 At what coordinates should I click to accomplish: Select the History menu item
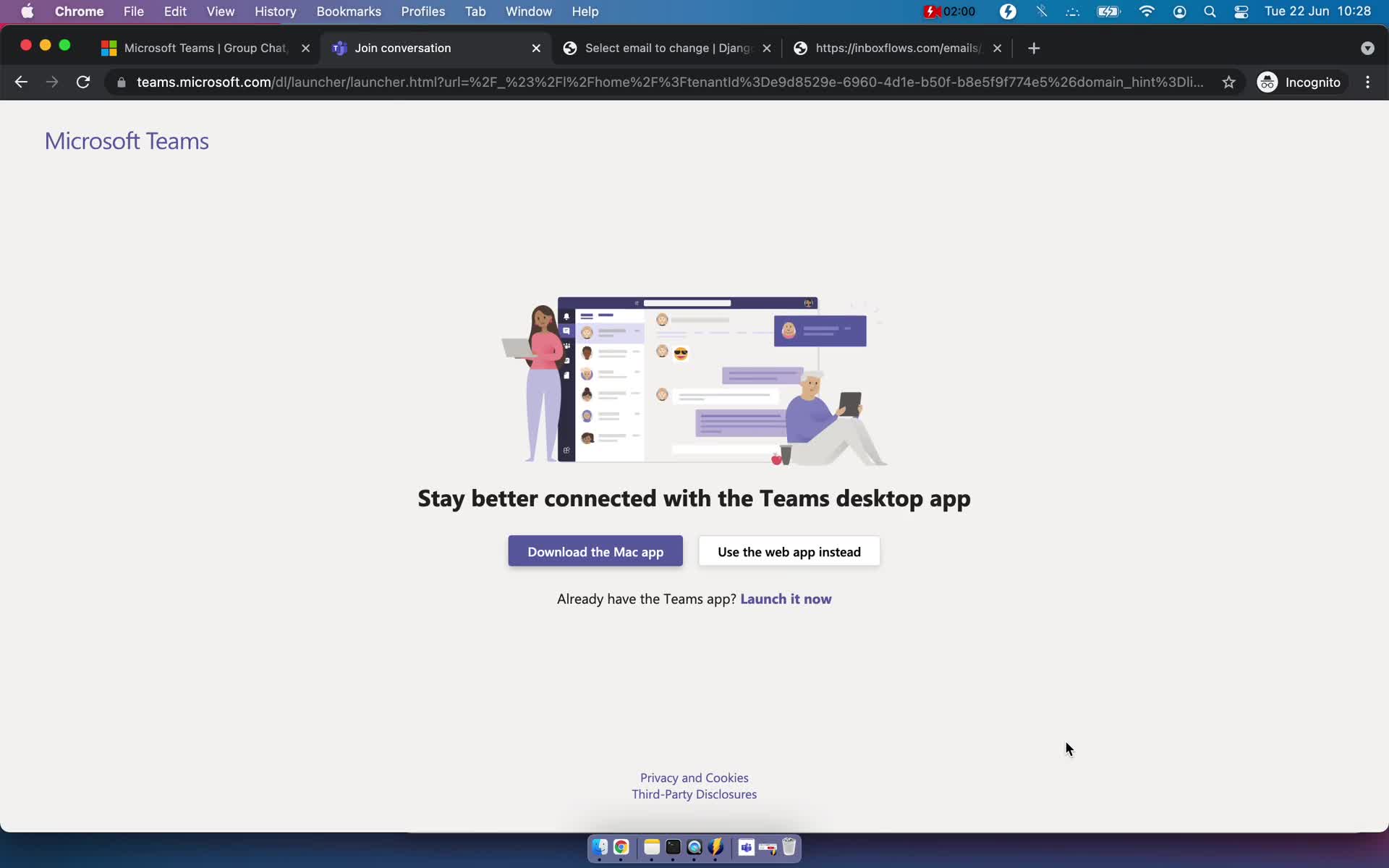pyautogui.click(x=275, y=11)
